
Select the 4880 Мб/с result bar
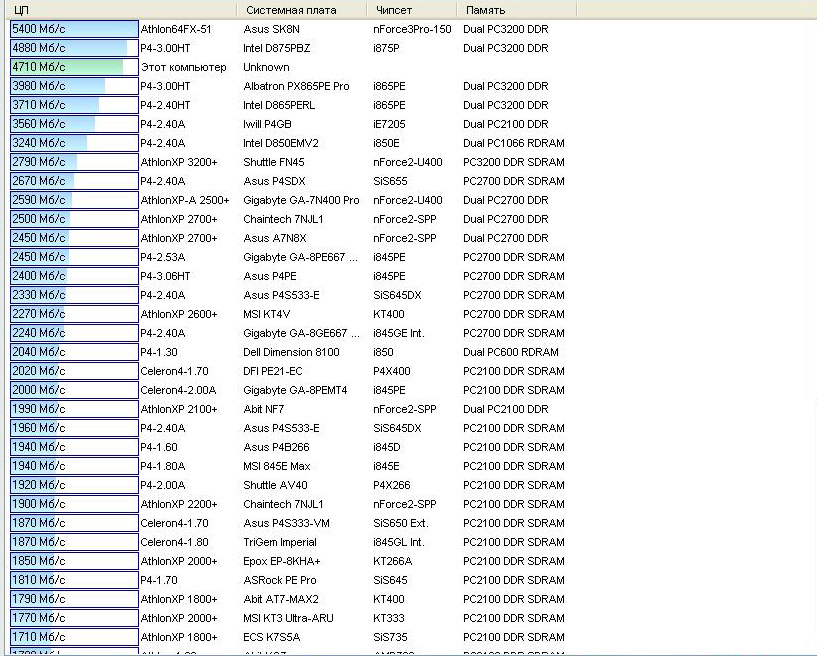[74, 48]
